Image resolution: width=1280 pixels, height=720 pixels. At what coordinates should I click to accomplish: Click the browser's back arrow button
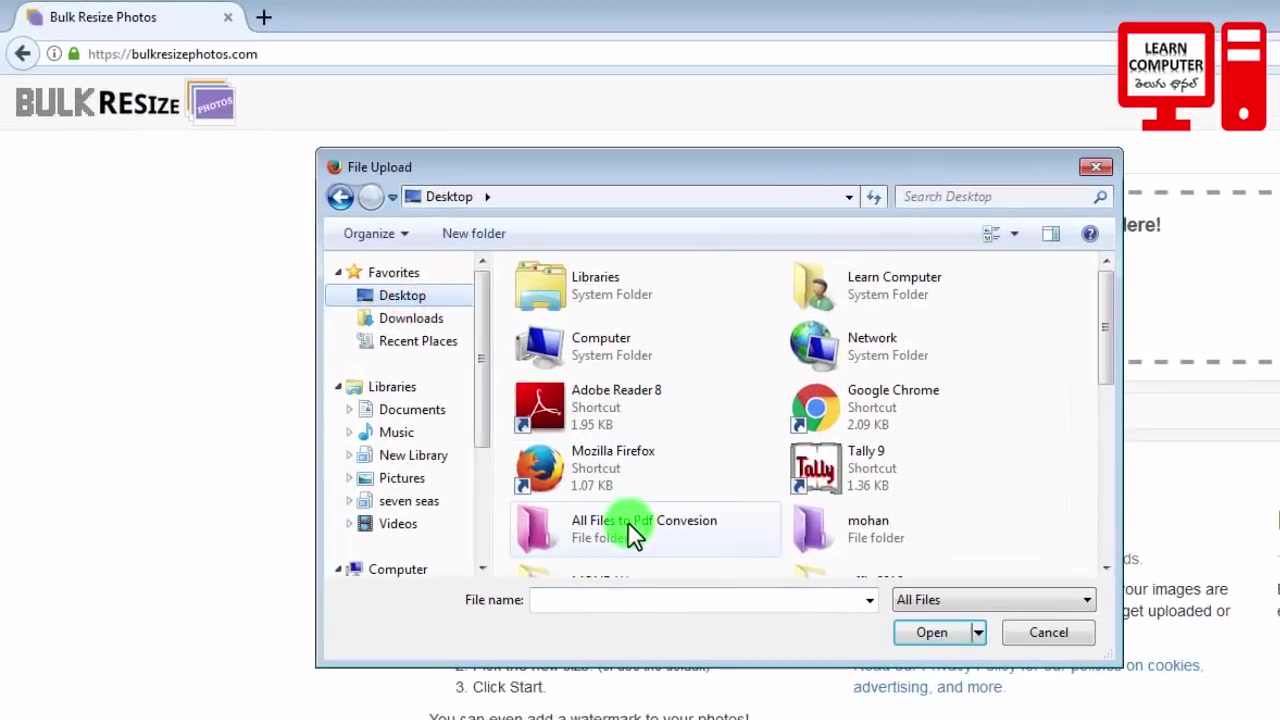(x=23, y=54)
